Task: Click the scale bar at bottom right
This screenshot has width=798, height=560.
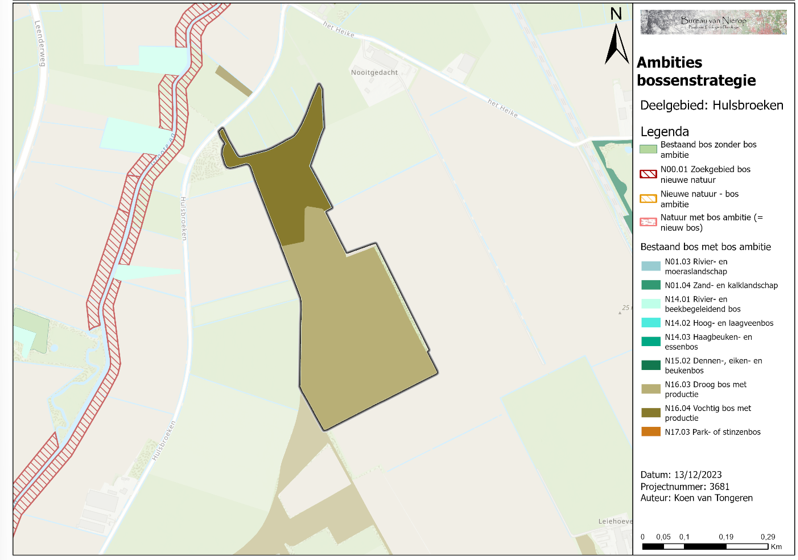Action: coord(704,547)
